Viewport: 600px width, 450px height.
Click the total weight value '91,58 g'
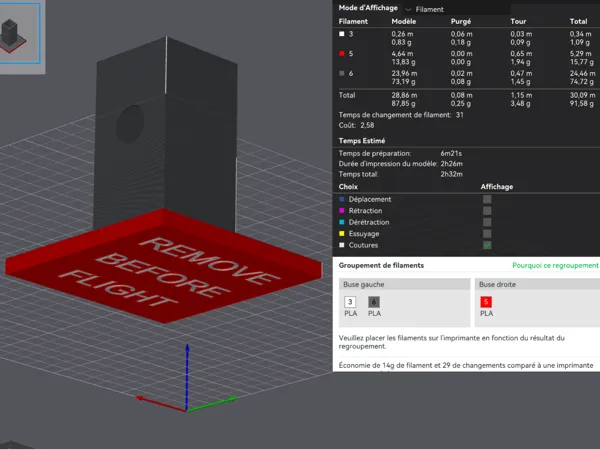coord(582,104)
